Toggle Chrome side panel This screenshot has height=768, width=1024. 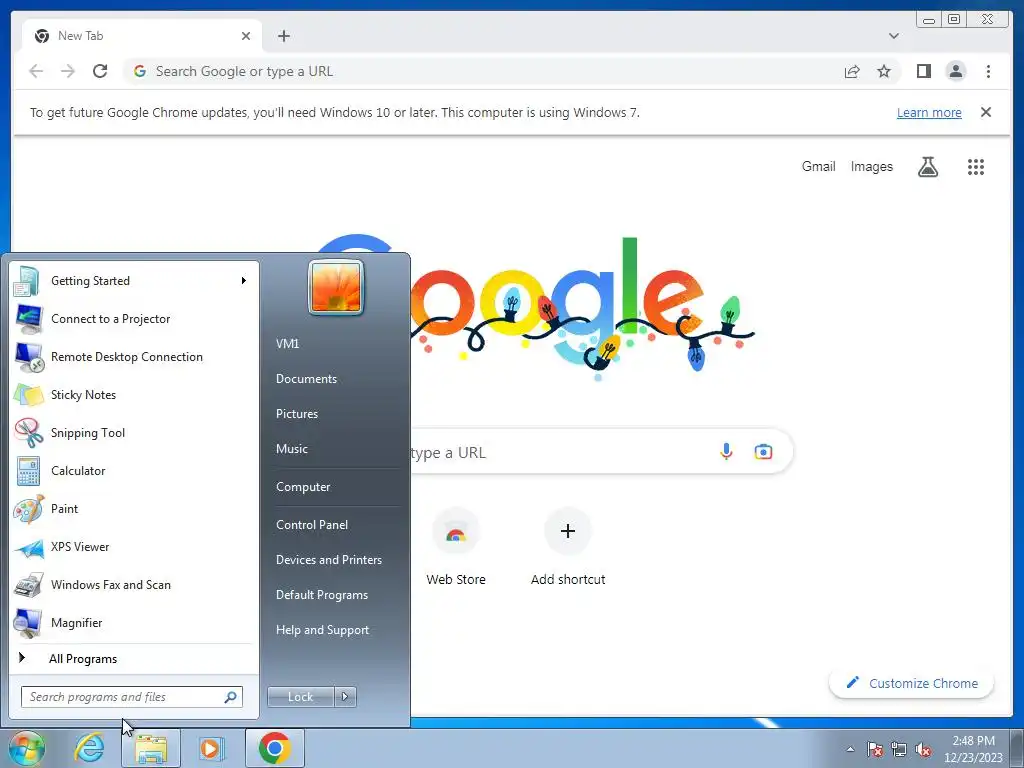pos(923,71)
